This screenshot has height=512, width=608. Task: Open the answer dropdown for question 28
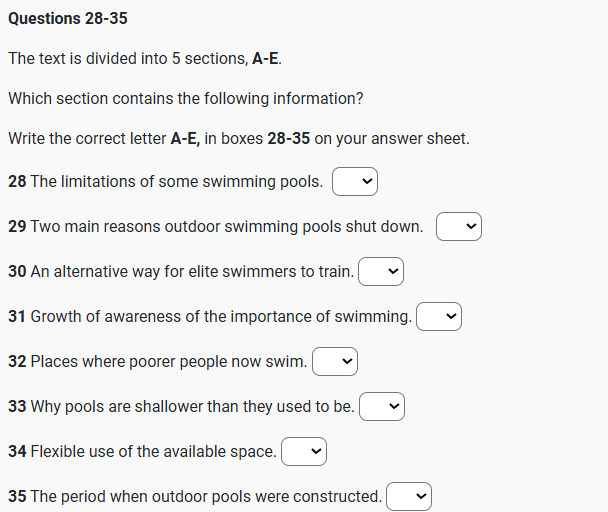[x=354, y=182]
